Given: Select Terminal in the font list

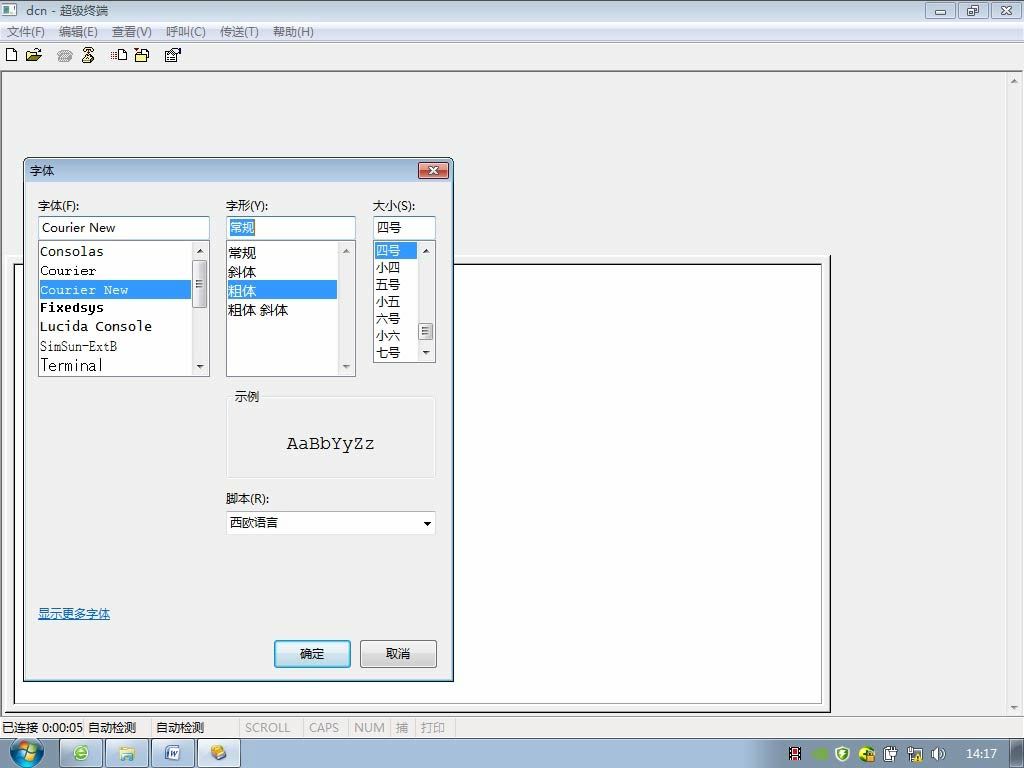Looking at the screenshot, I should pyautogui.click(x=115, y=365).
